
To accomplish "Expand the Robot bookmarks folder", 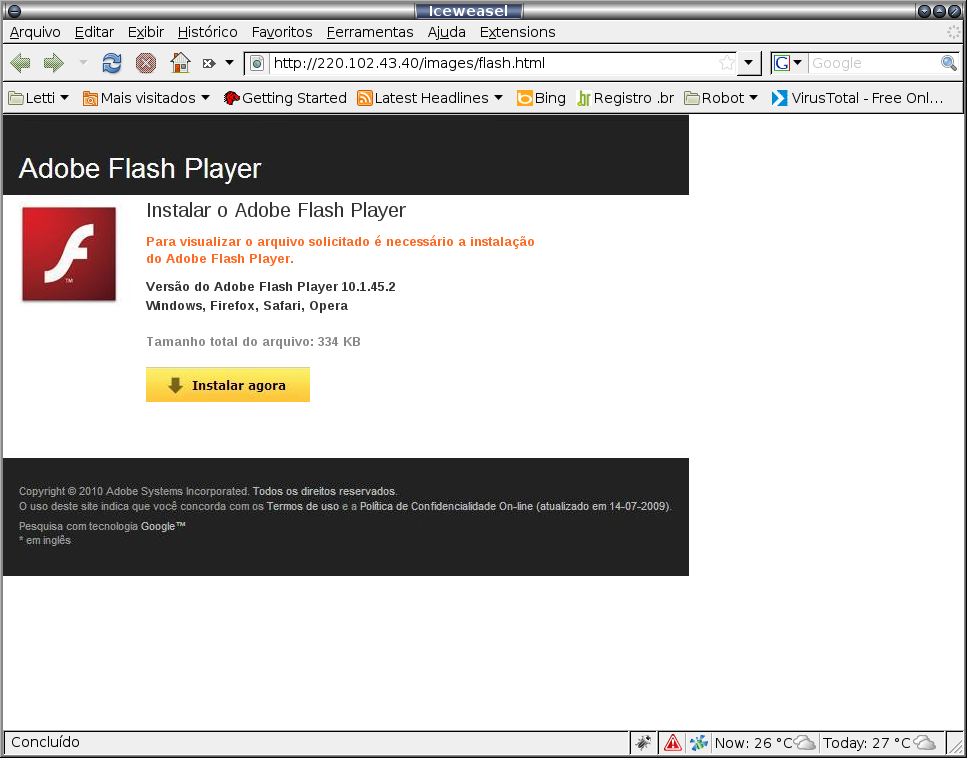I will (x=721, y=98).
